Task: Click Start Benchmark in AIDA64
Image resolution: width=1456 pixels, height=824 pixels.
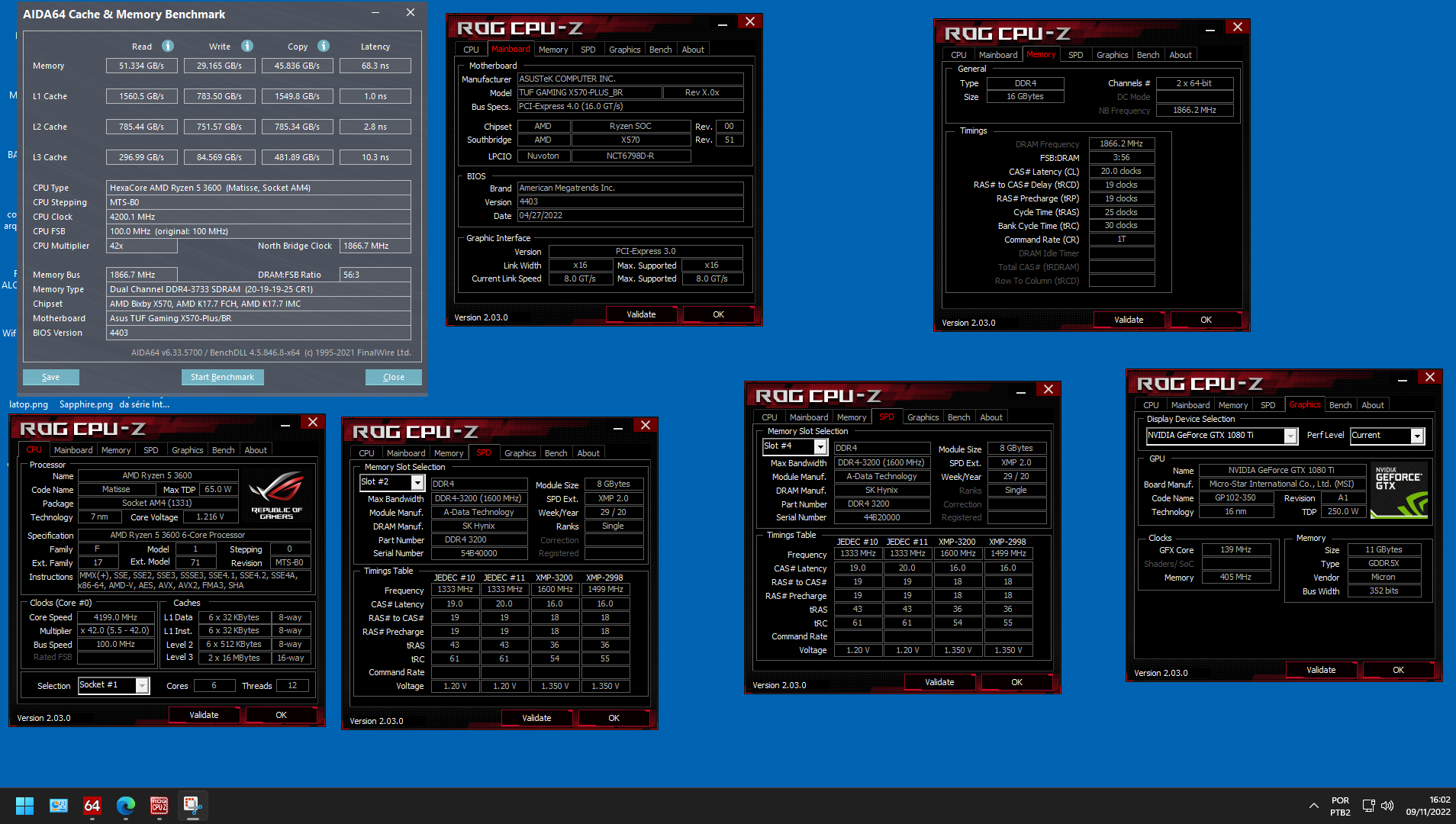Action: pos(222,377)
